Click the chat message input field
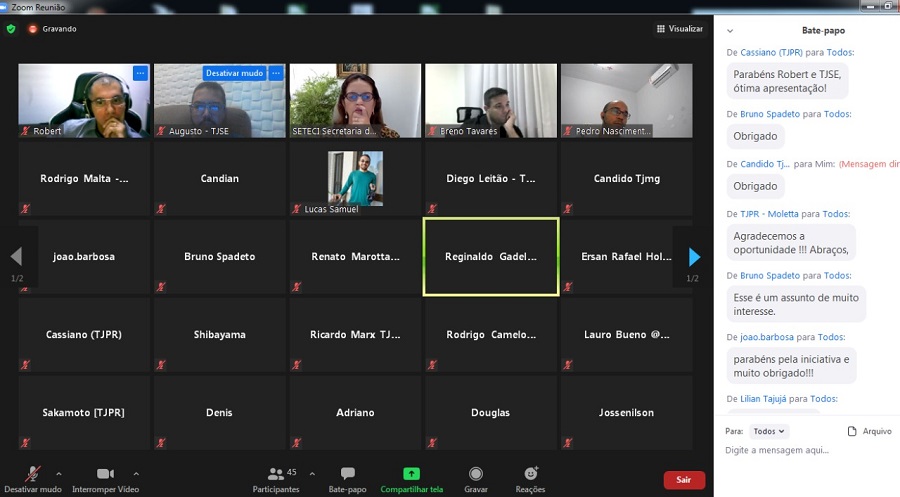 click(800, 451)
